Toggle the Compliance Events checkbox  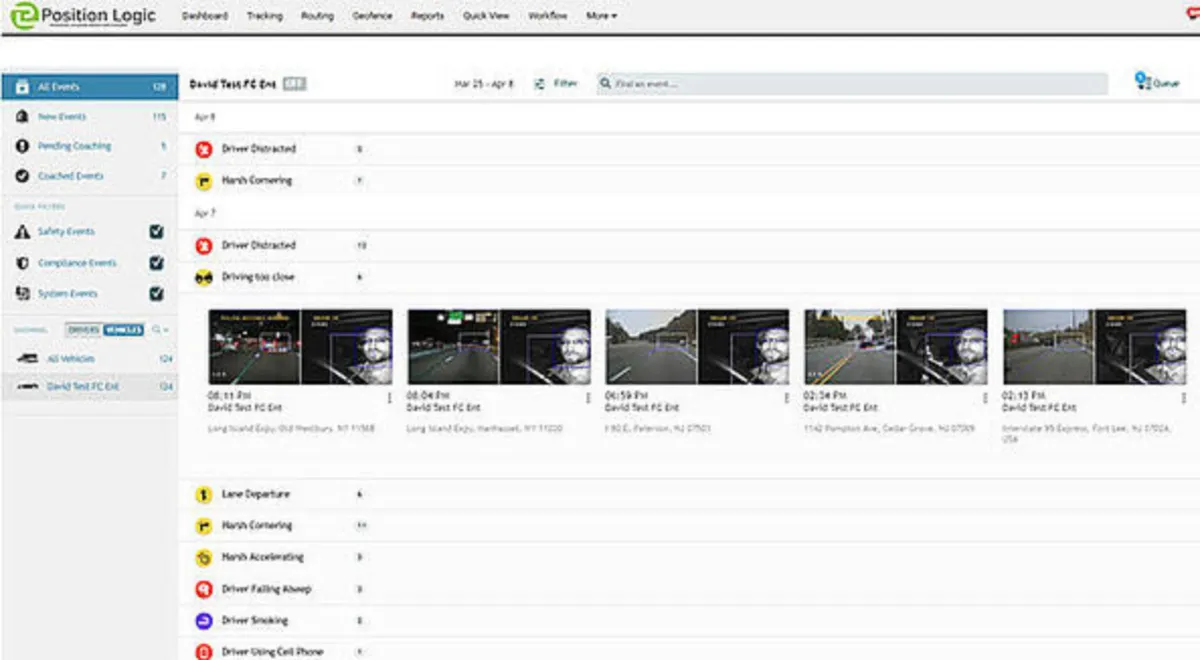point(156,263)
